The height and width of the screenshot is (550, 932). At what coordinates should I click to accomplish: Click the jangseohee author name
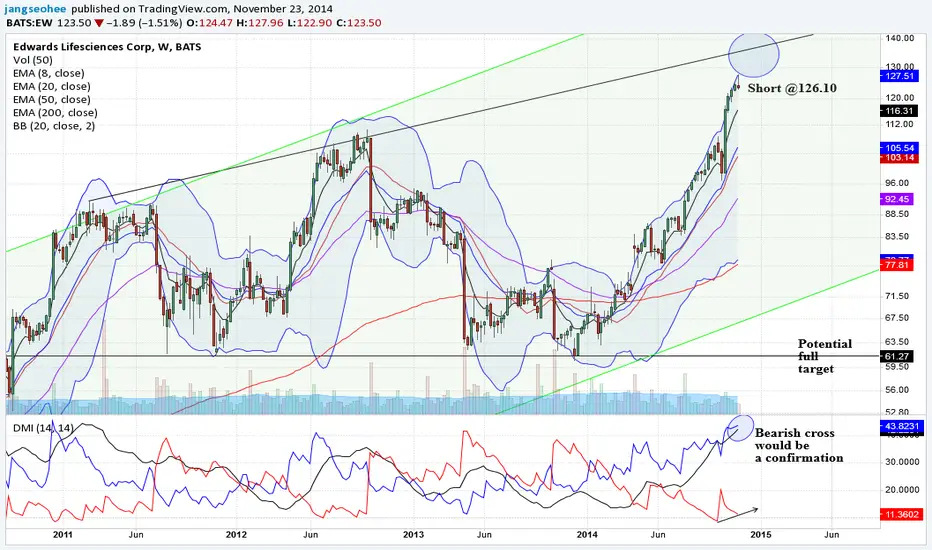point(37,9)
